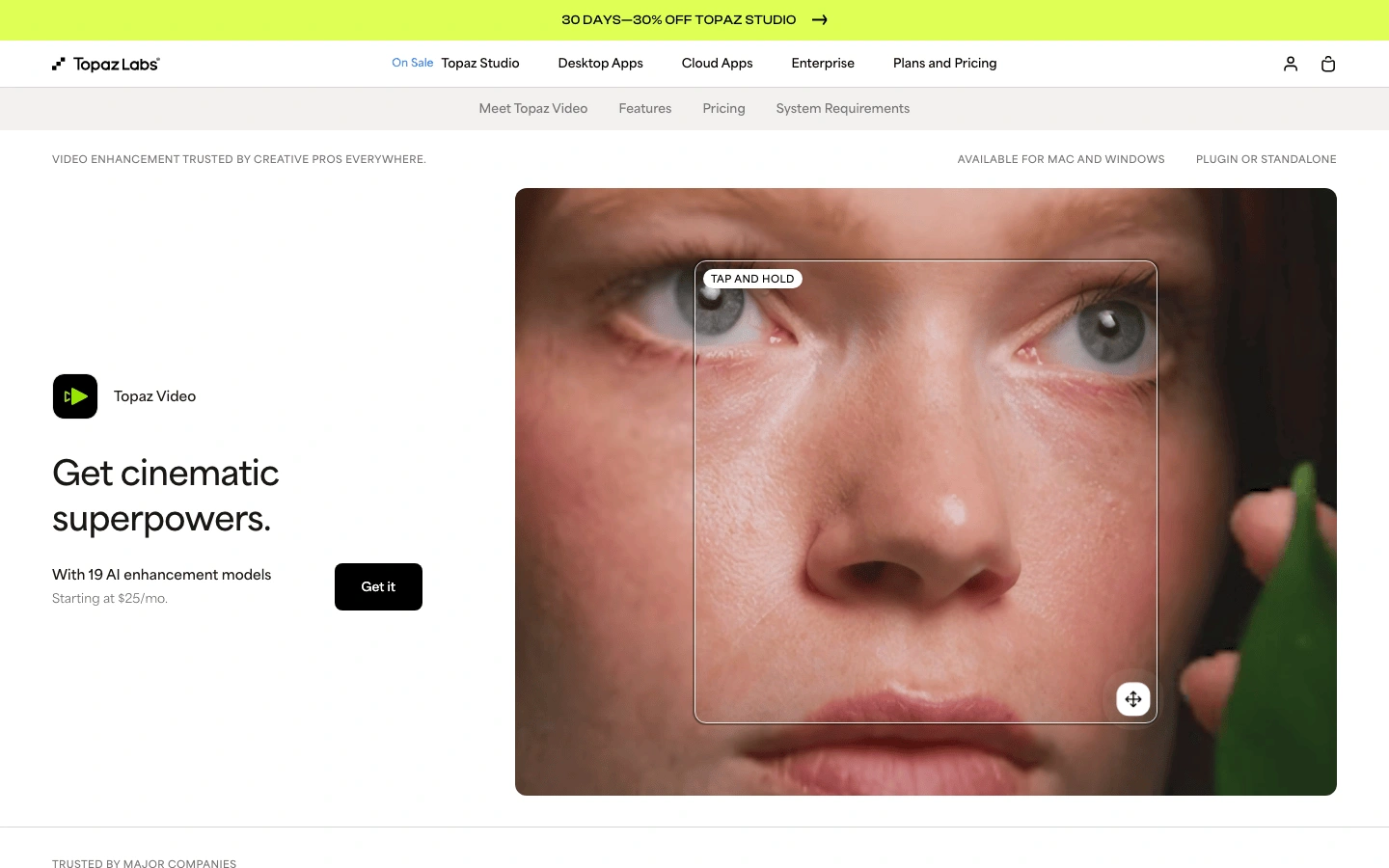Select the Meet Topaz Video tab
The height and width of the screenshot is (868, 1389).
[533, 109]
